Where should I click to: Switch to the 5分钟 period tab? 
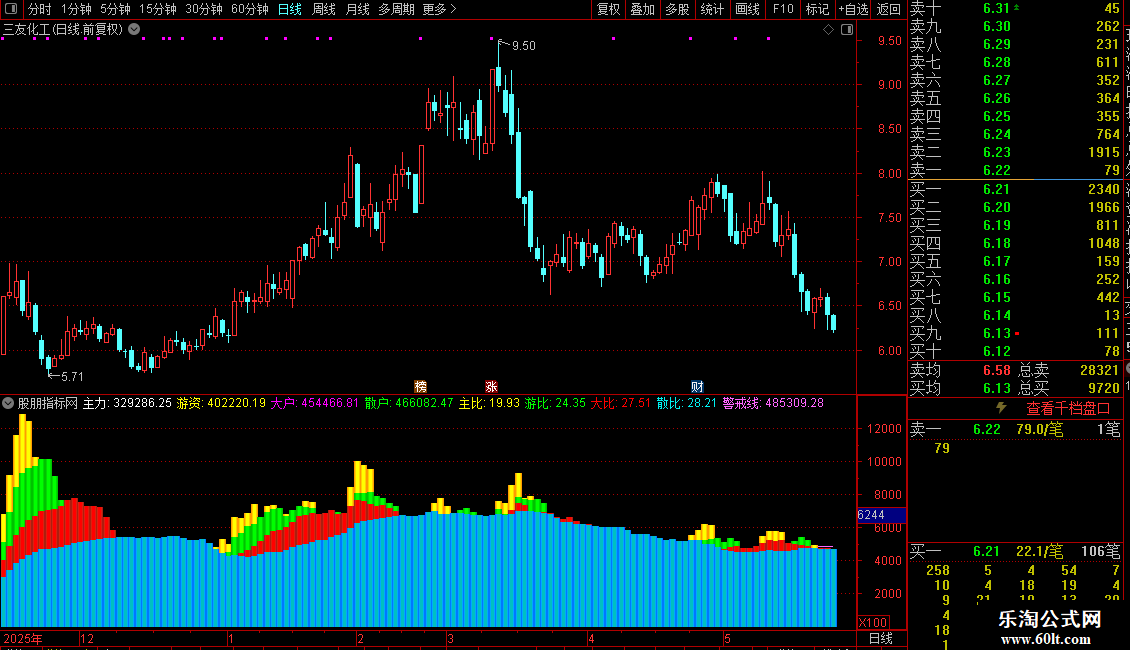(115, 9)
